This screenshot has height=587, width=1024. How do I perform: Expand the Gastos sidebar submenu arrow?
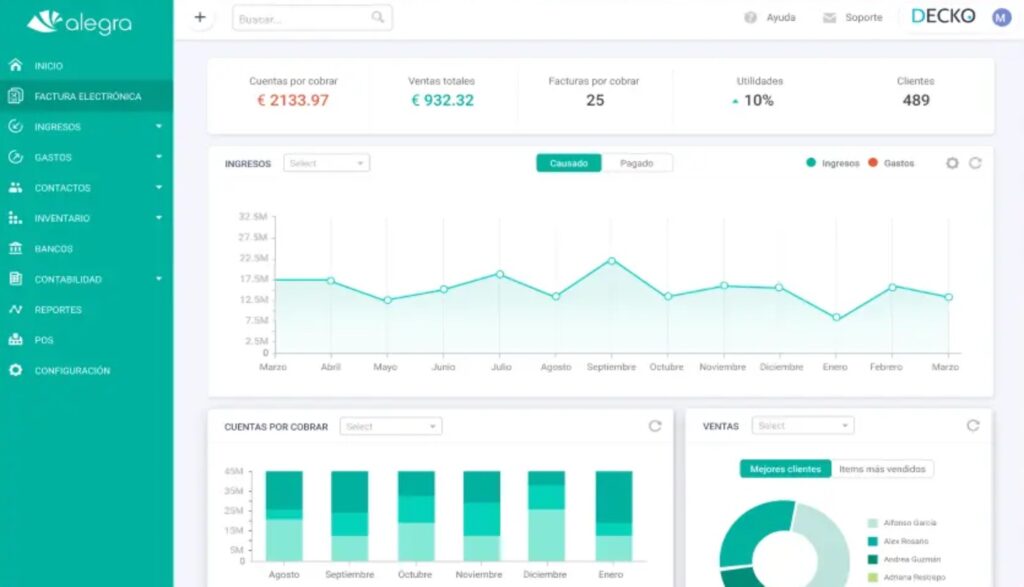[159, 157]
